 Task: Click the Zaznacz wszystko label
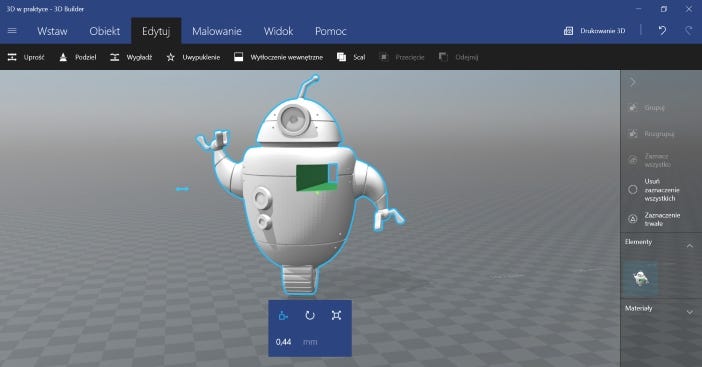[657, 160]
